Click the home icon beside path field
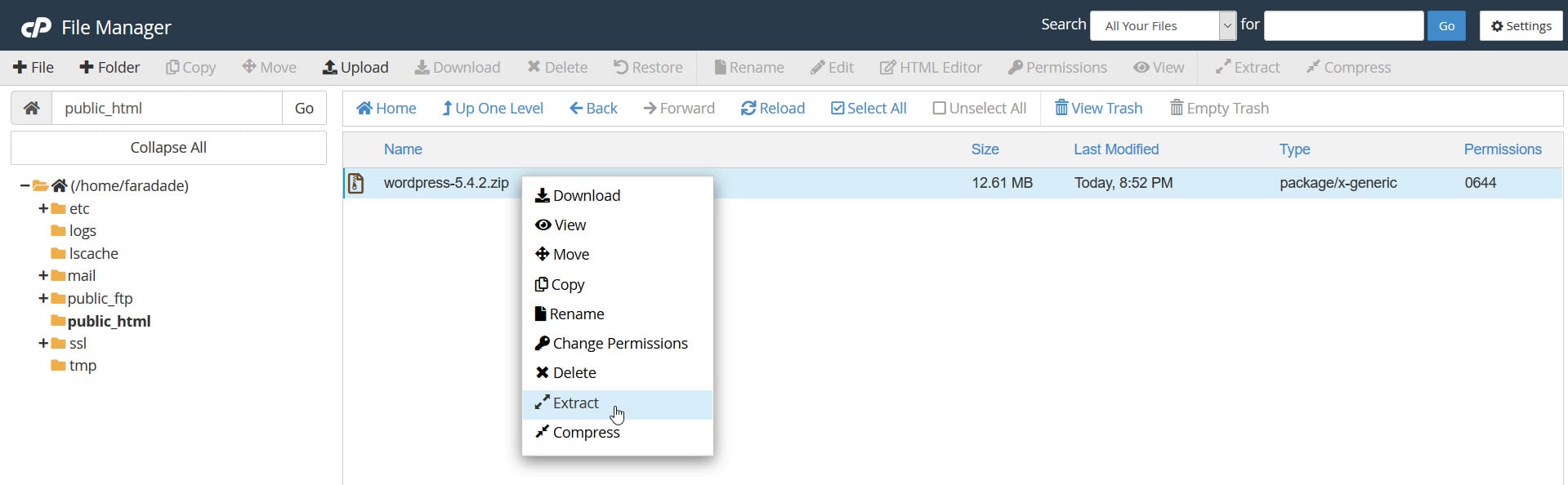The width and height of the screenshot is (1568, 485). (31, 108)
